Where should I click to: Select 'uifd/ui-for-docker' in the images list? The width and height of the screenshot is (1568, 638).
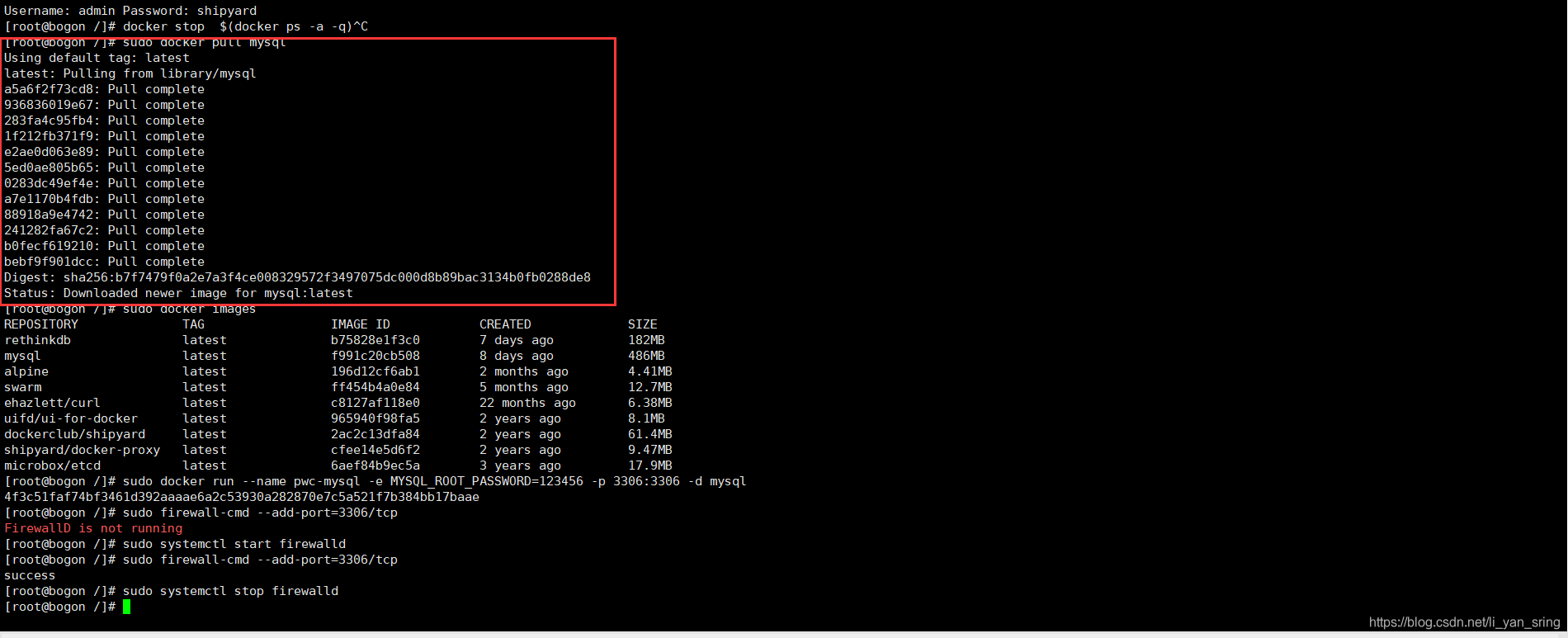click(71, 418)
